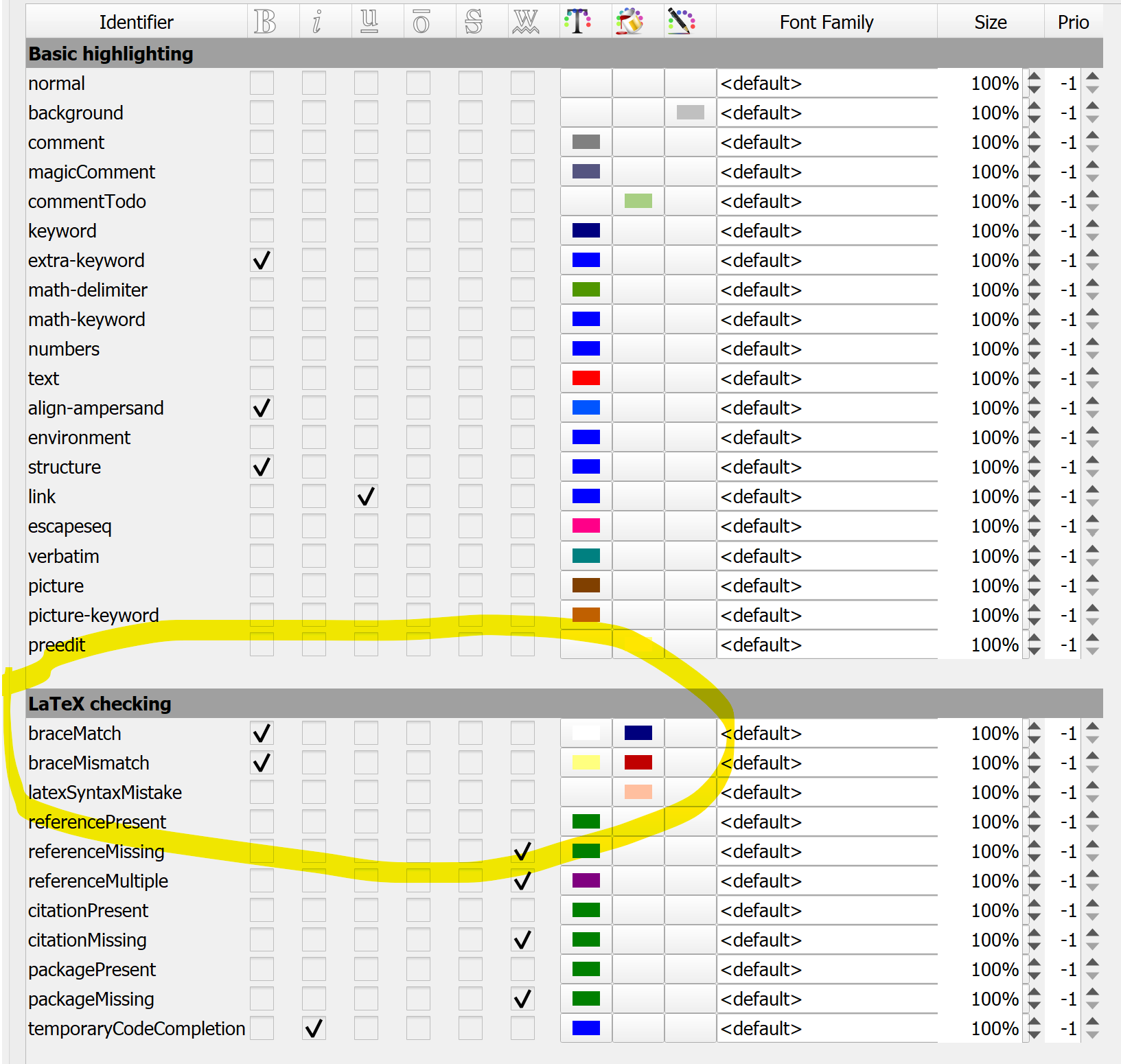This screenshot has width=1121, height=1064.
Task: Open the Font Family dropdown for verbatim
Action: pos(827,556)
